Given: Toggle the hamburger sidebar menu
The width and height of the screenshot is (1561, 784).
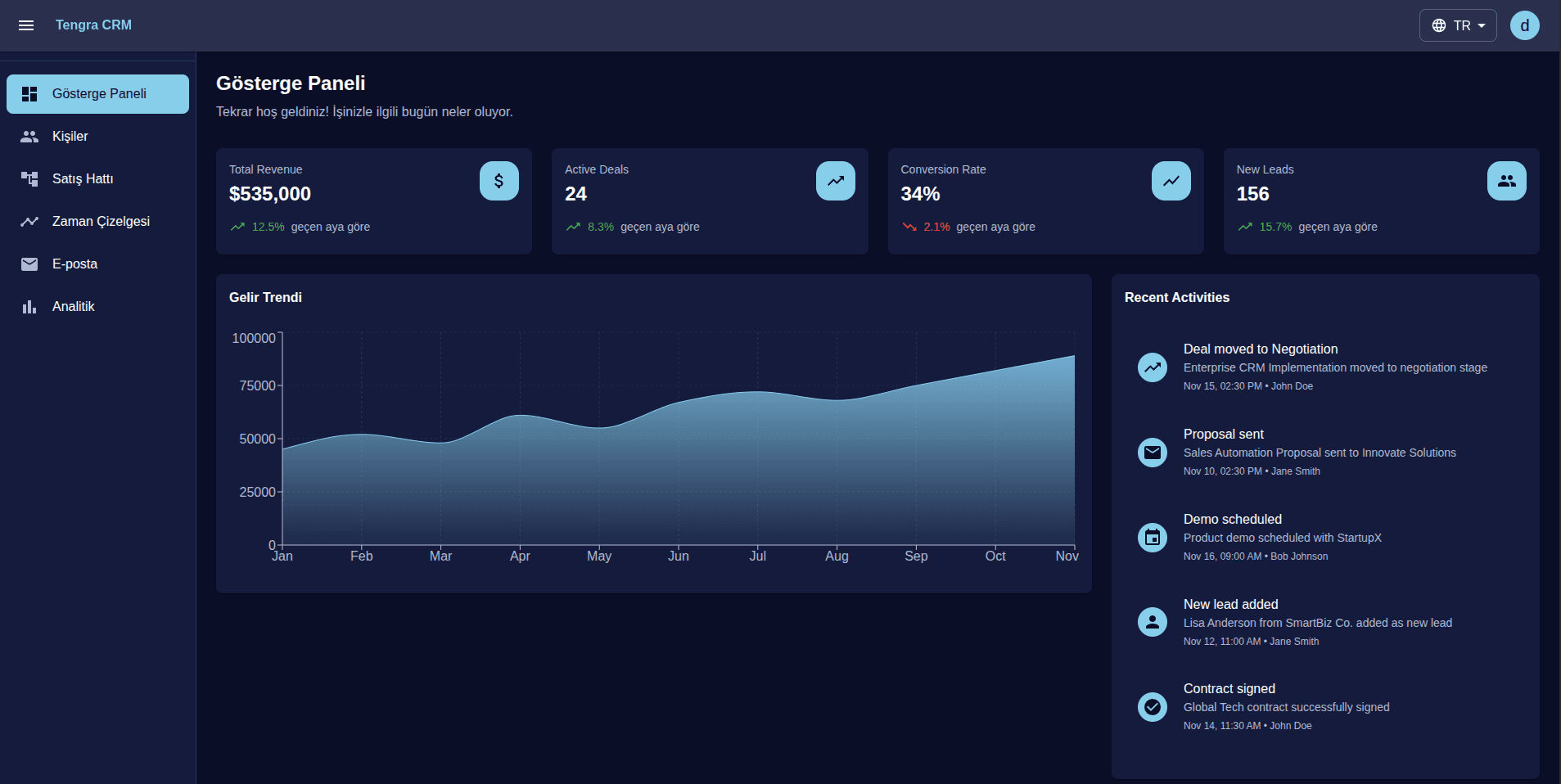Looking at the screenshot, I should coord(26,25).
